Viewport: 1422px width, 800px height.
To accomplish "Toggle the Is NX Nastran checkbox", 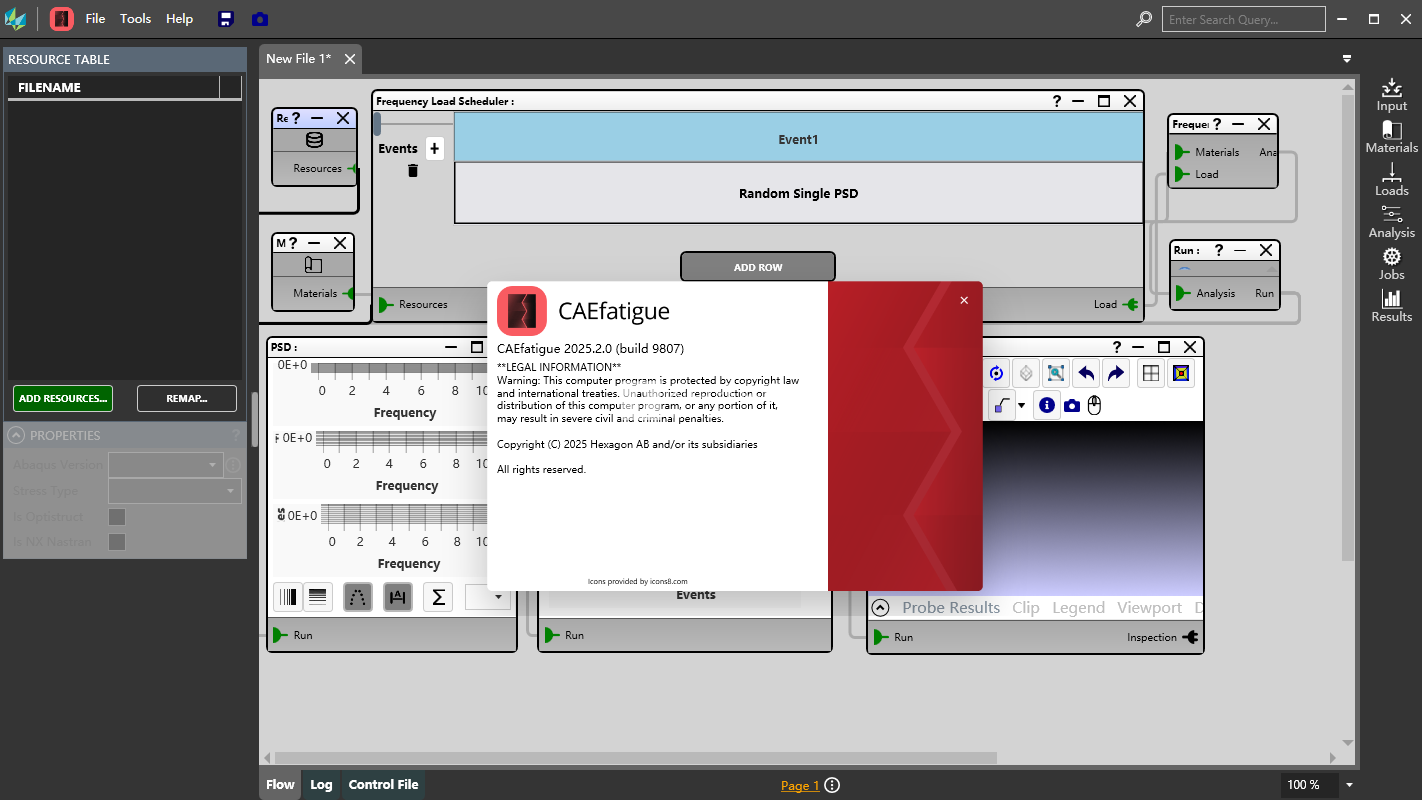I will pyautogui.click(x=117, y=542).
